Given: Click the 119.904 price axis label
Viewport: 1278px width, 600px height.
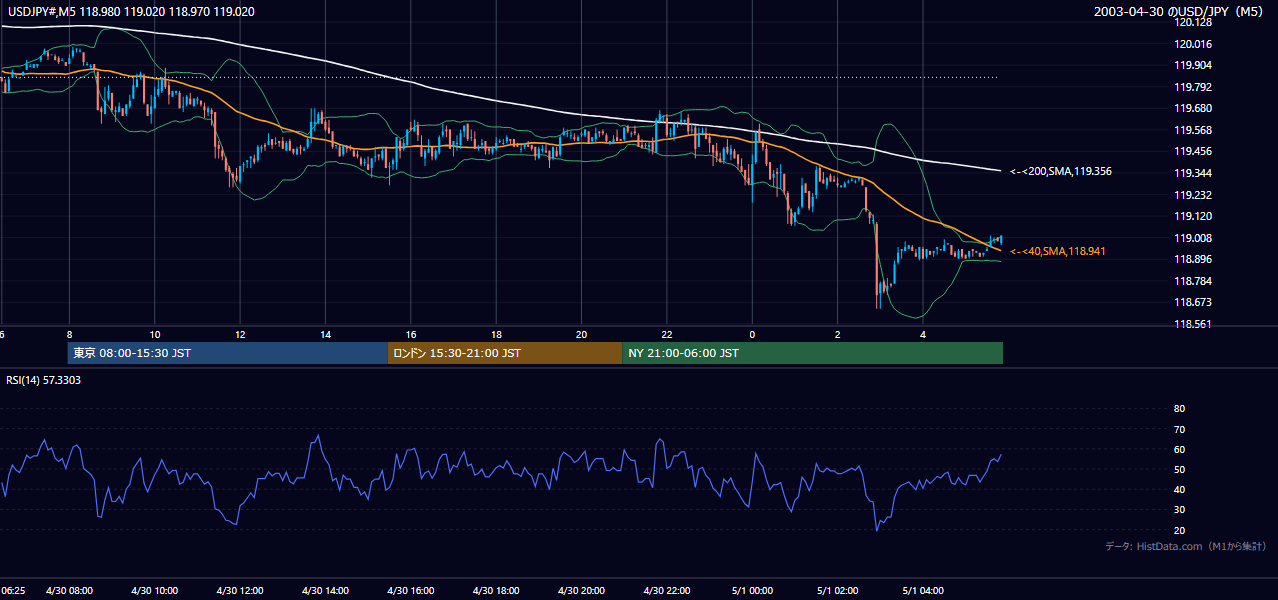Looking at the screenshot, I should (1191, 65).
